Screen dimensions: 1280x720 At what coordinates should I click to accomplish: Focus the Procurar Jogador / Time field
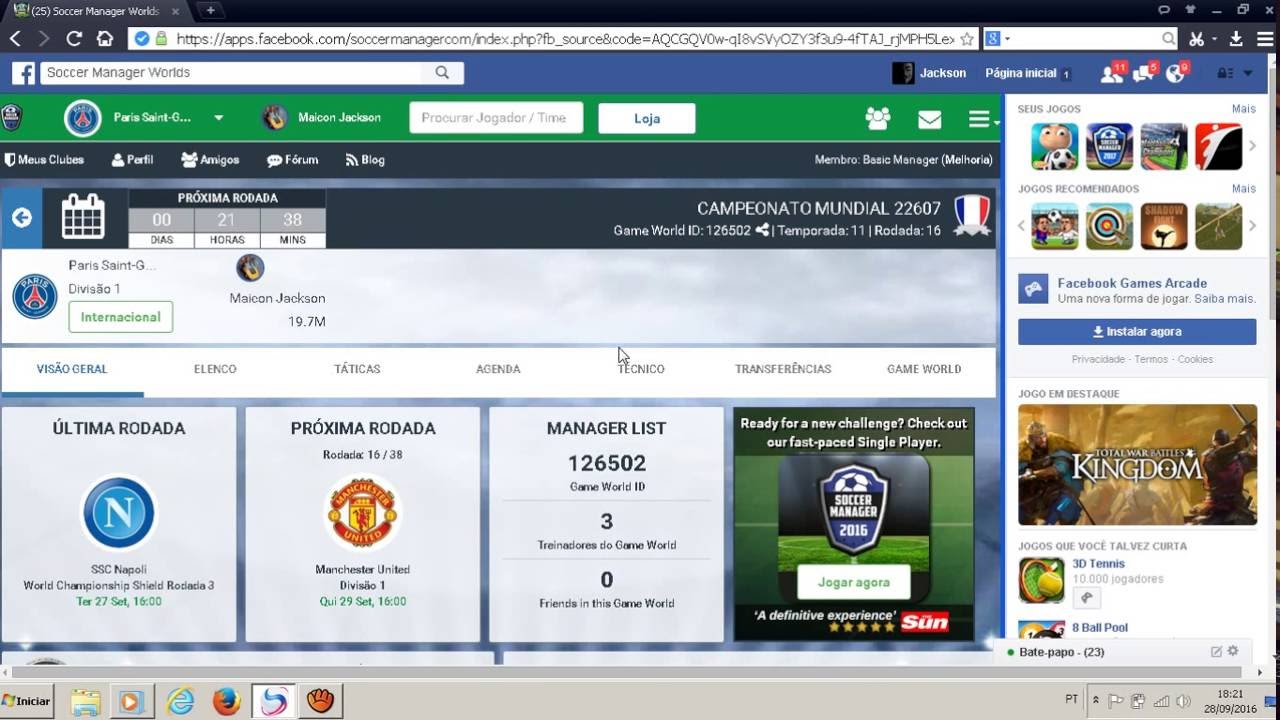point(496,118)
